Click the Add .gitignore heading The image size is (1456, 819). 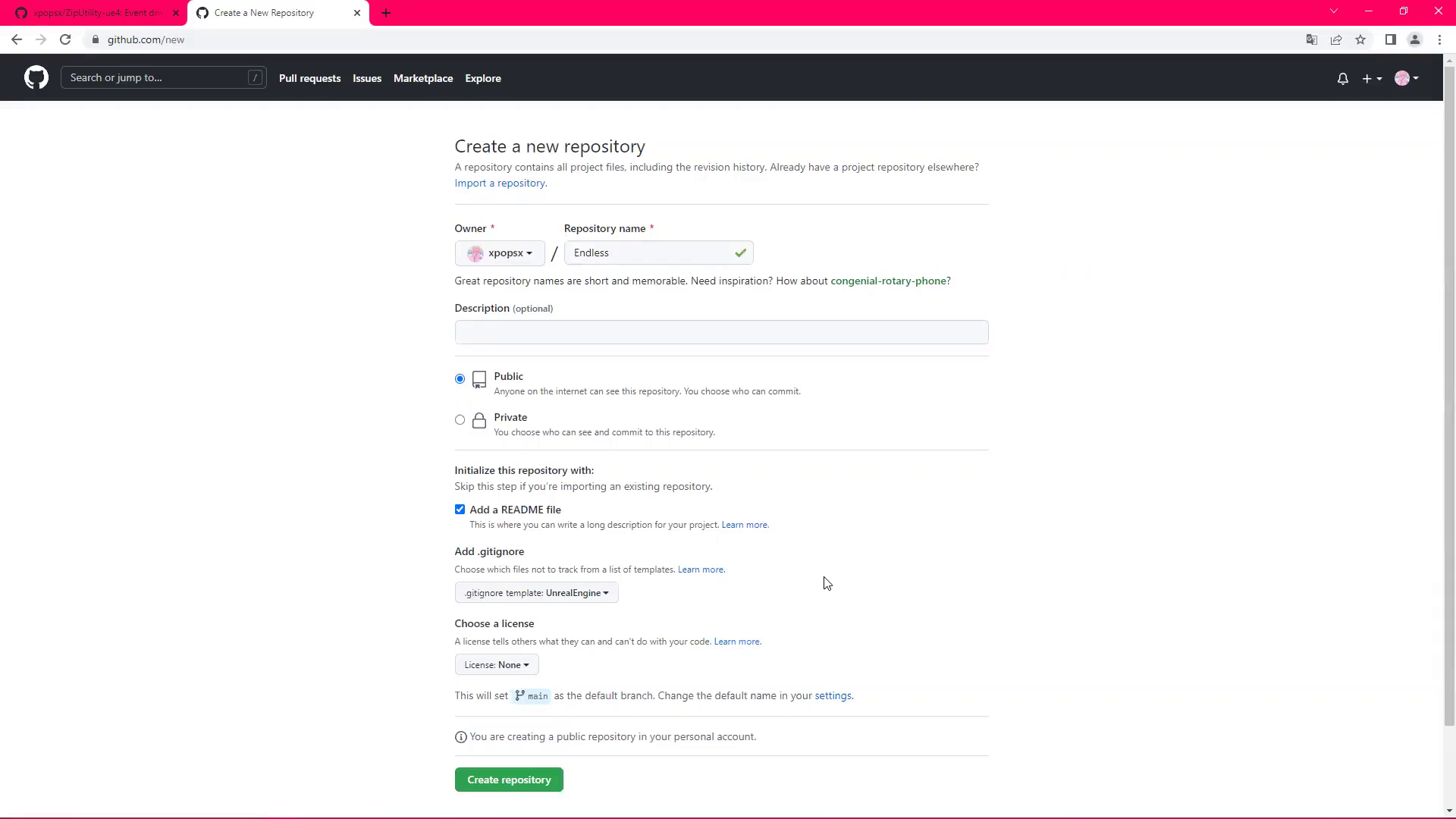point(489,551)
